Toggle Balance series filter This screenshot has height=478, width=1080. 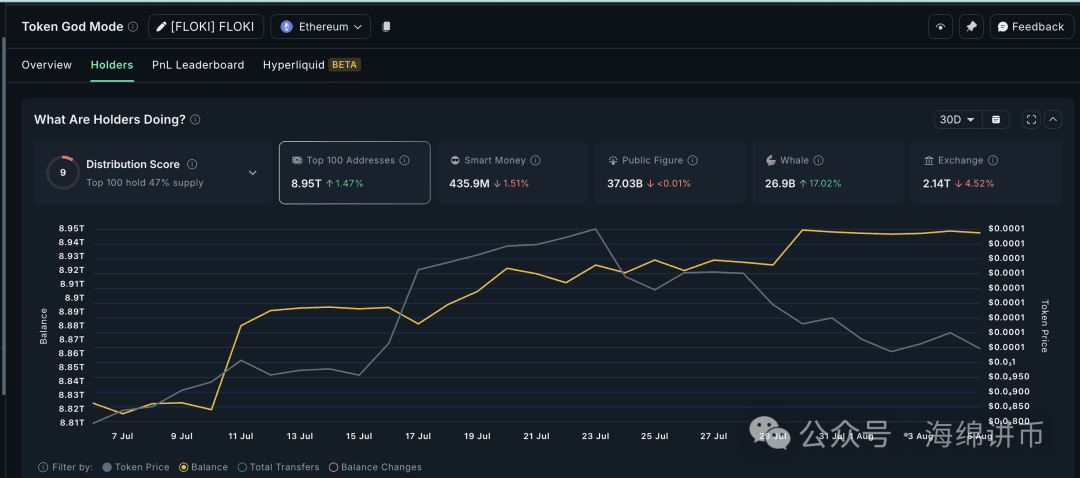[x=203, y=467]
